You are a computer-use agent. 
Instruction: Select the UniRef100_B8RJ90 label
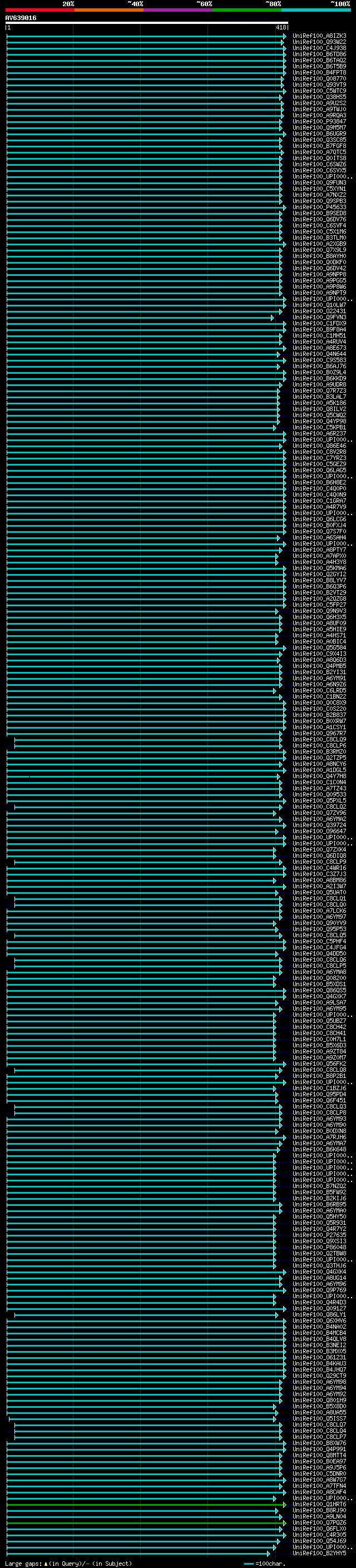point(319,1511)
